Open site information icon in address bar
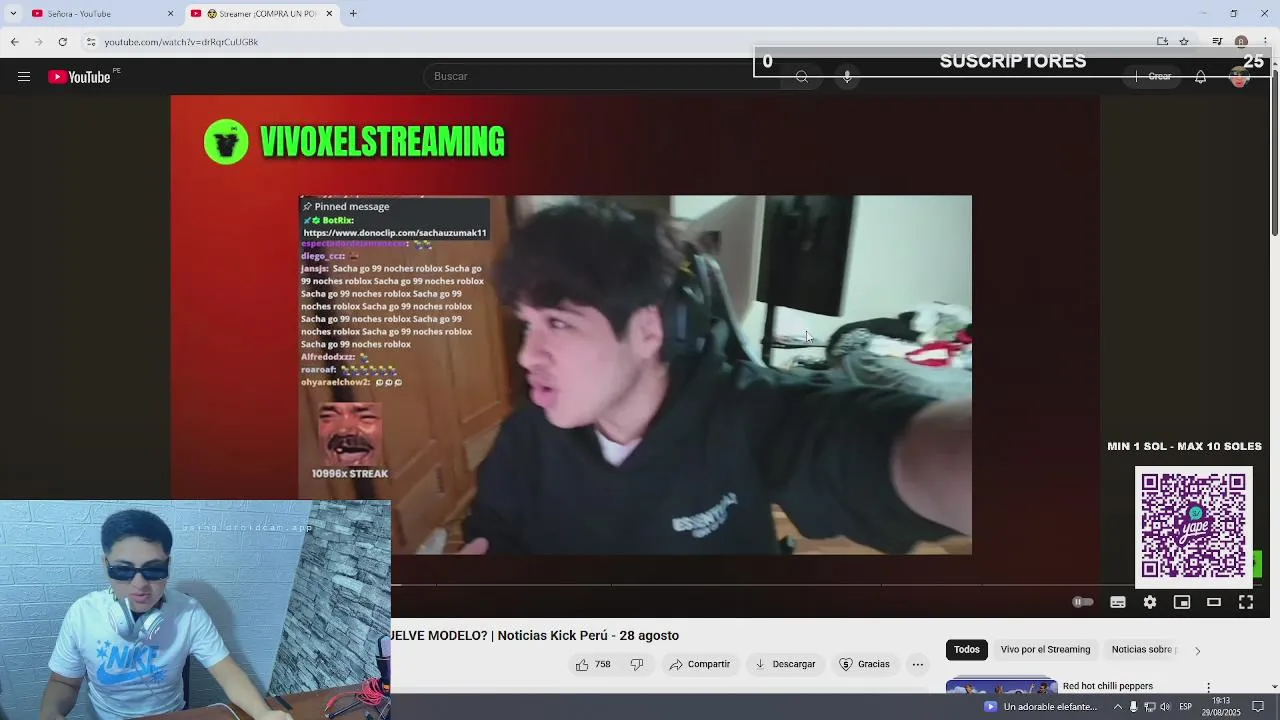This screenshot has width=1280, height=720. pyautogui.click(x=91, y=42)
